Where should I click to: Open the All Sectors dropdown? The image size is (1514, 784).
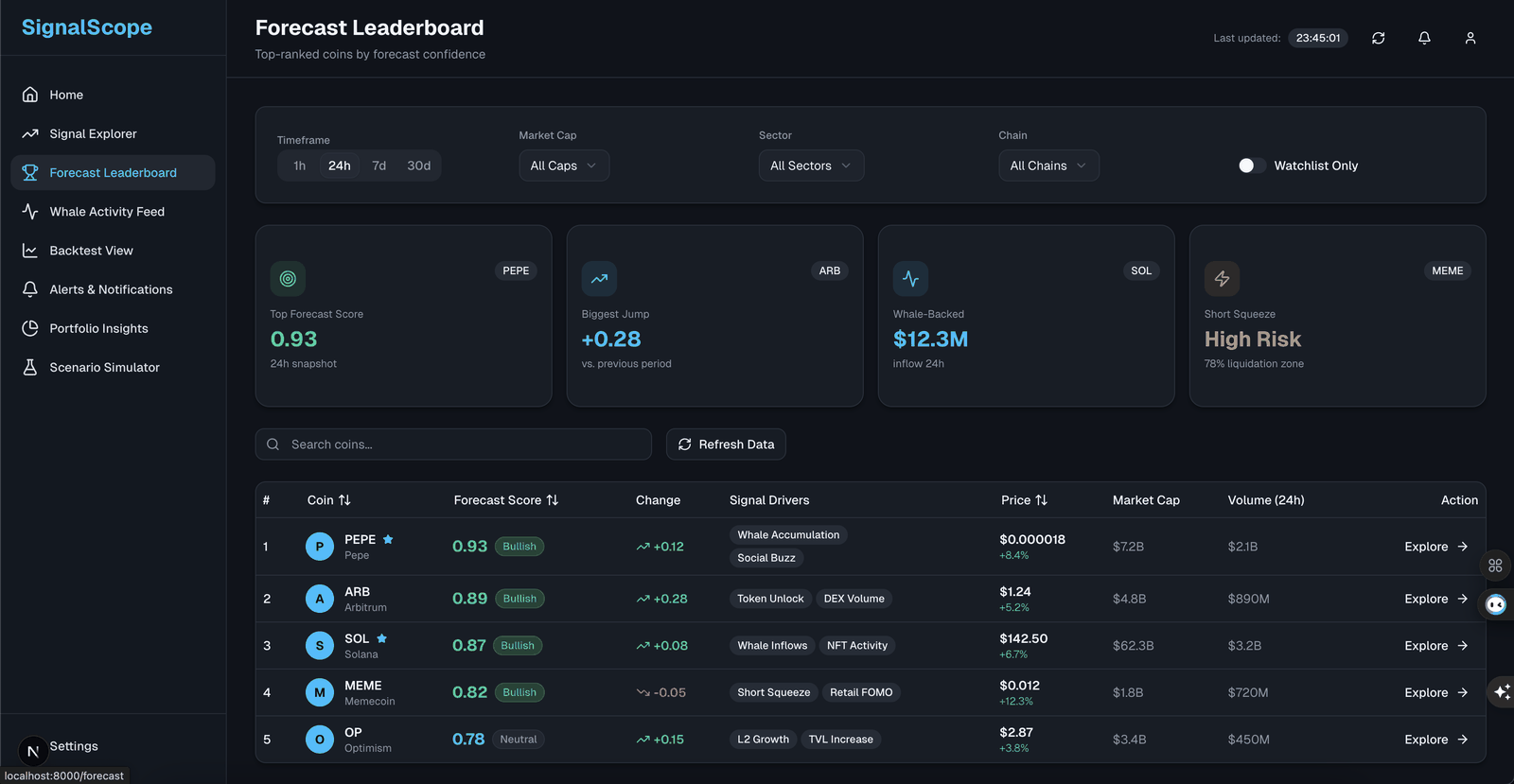(x=811, y=166)
